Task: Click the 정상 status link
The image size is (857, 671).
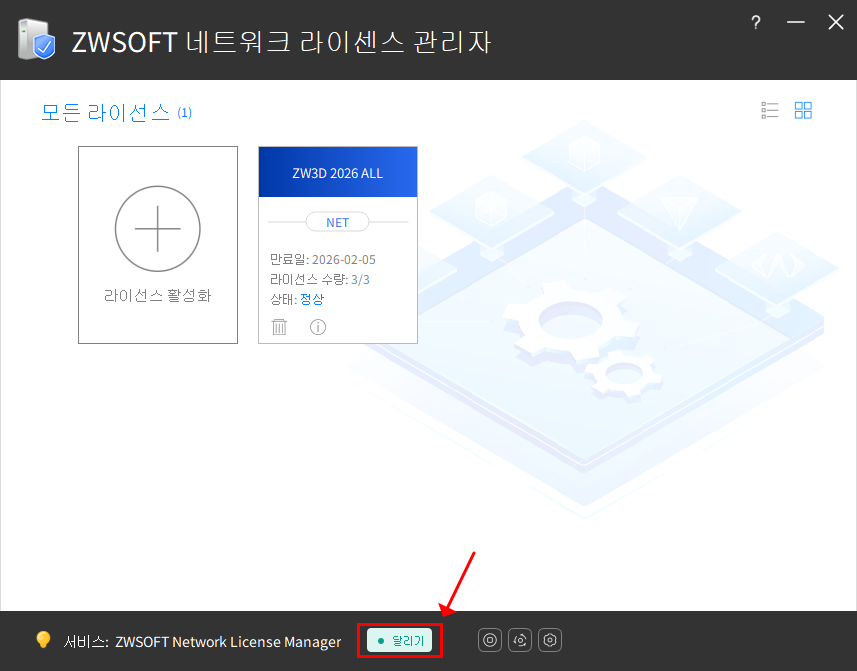Action: pos(310,298)
